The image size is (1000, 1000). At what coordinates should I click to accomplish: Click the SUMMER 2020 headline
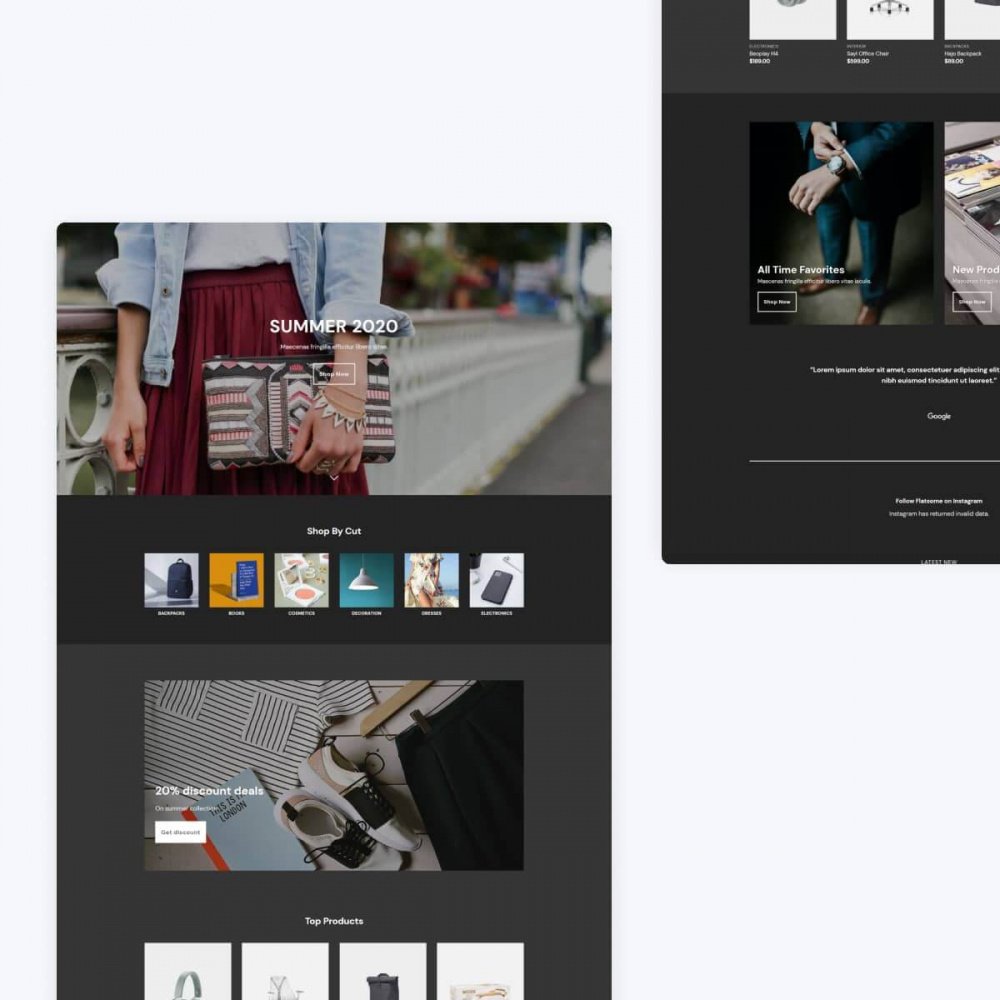tap(334, 327)
